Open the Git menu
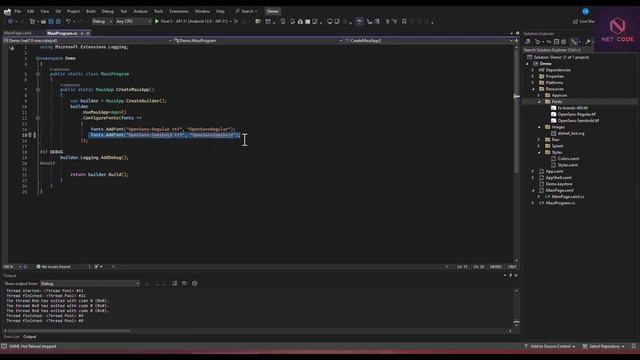Screen dimensions: 640x360 coord(58,11)
